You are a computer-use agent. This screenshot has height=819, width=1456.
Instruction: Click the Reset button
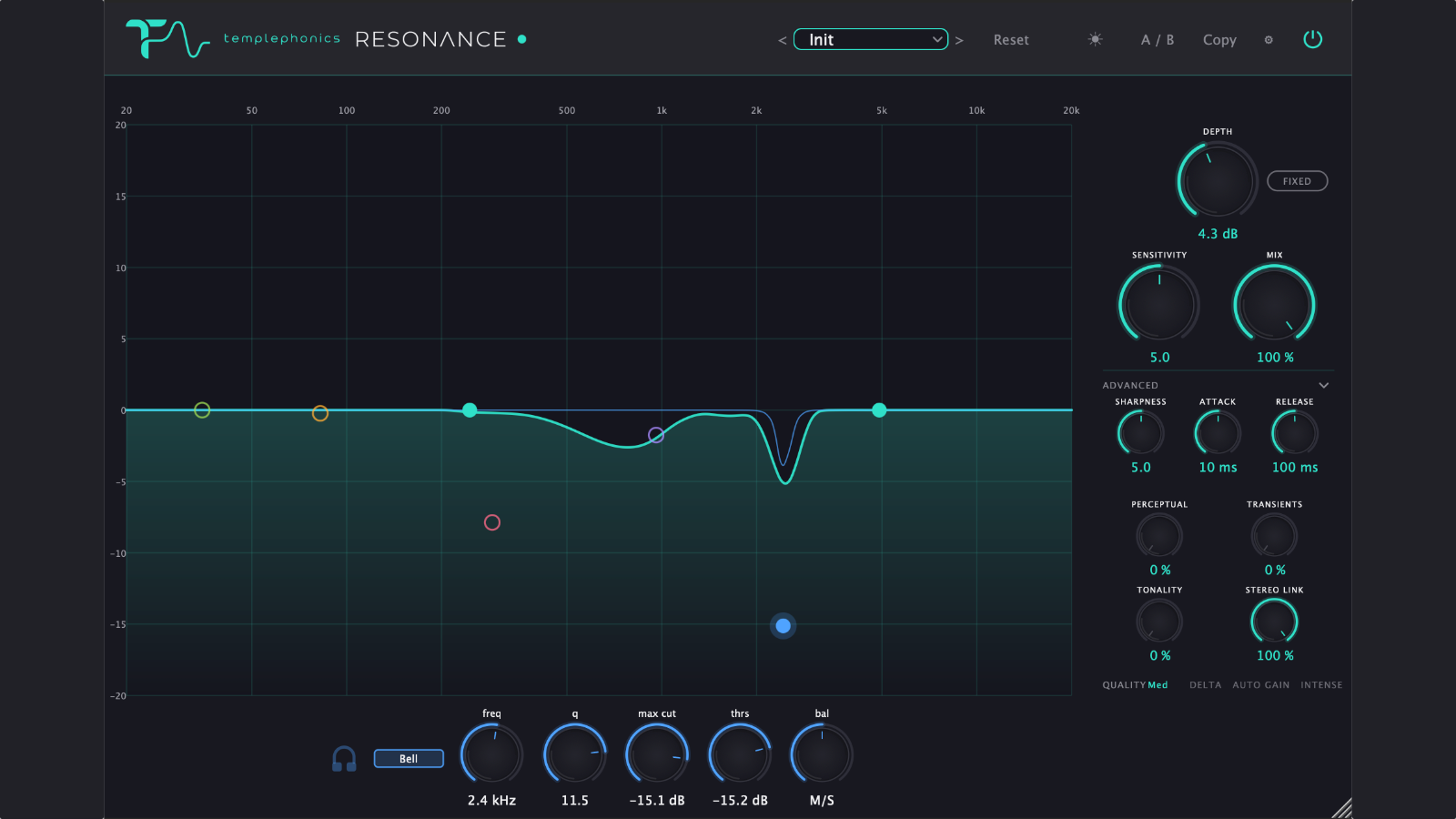click(1011, 40)
